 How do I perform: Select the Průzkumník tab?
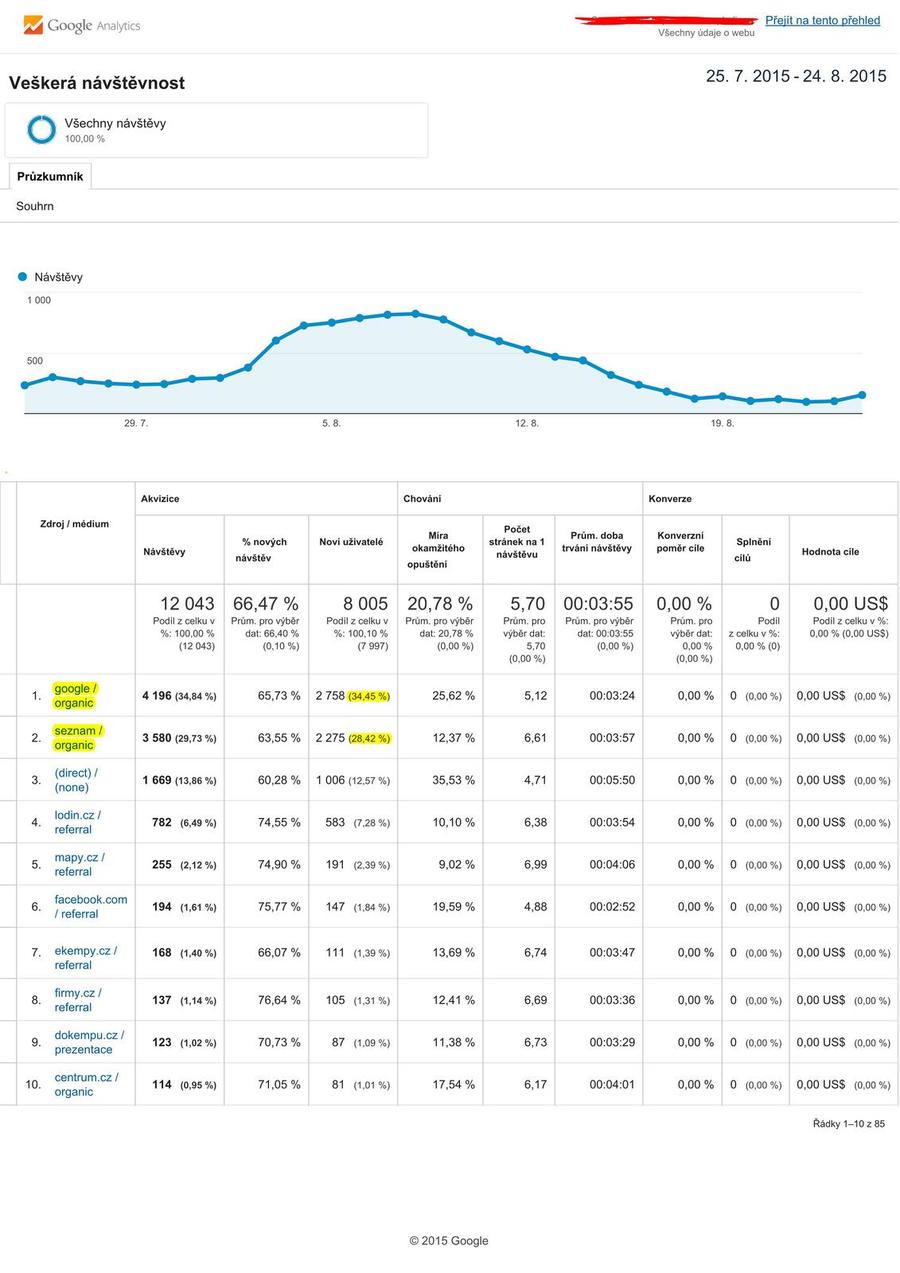click(x=50, y=176)
